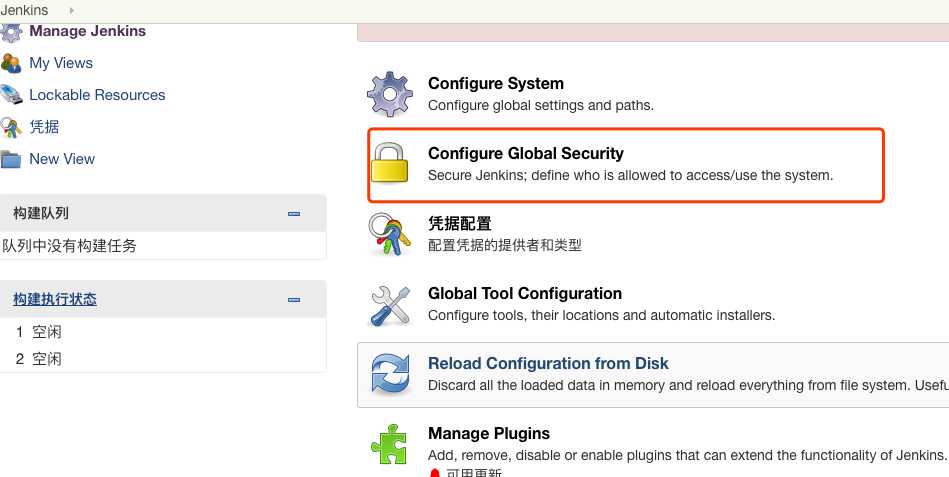Open Configure Global Security heading link
The width and height of the screenshot is (949, 477).
coord(525,154)
